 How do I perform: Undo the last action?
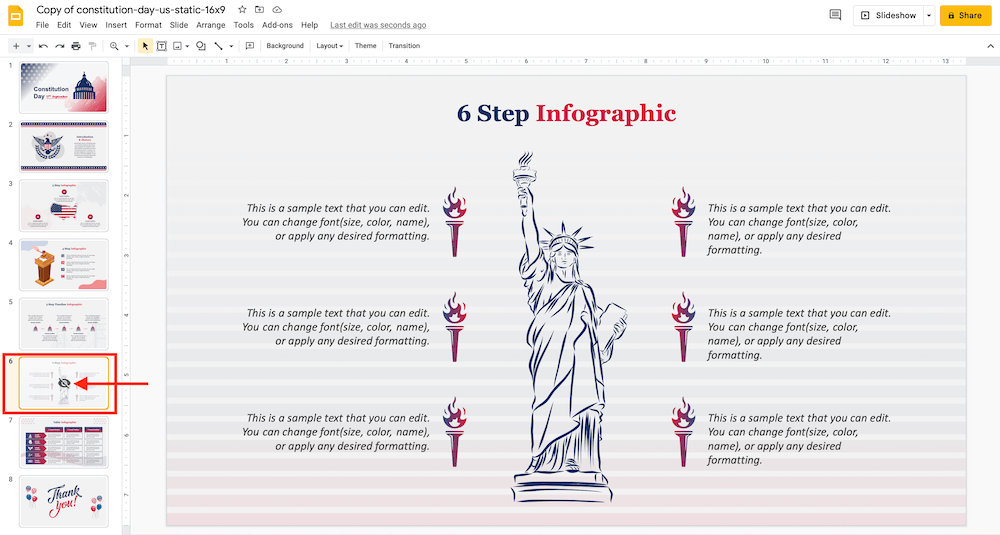point(43,46)
